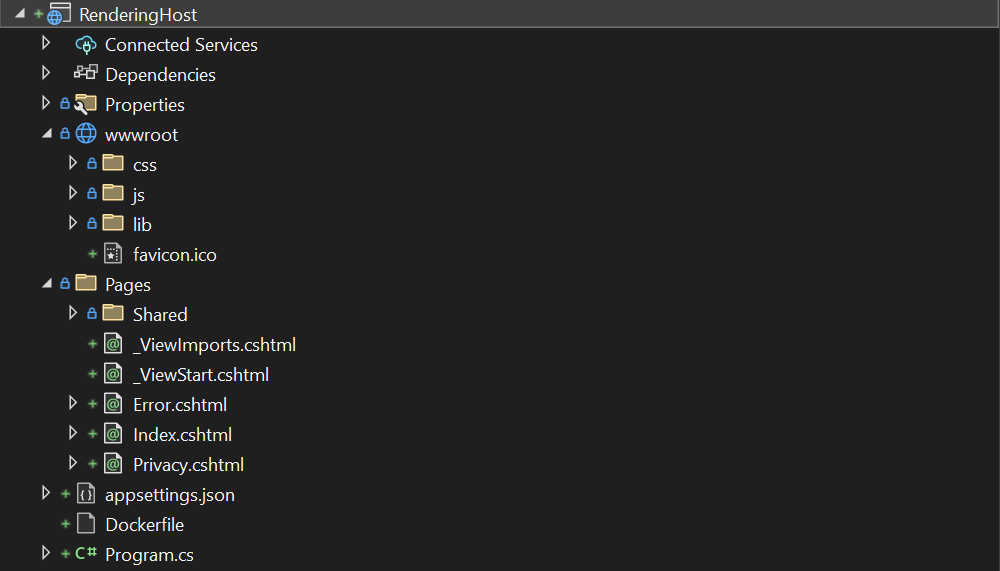Select the Privacy.cshtml file
The image size is (1000, 571).
coord(188,465)
